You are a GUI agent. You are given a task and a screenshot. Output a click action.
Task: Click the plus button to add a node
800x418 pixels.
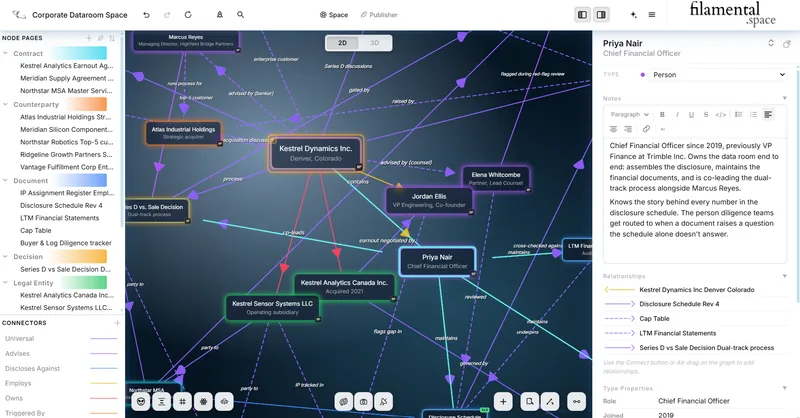(503, 402)
